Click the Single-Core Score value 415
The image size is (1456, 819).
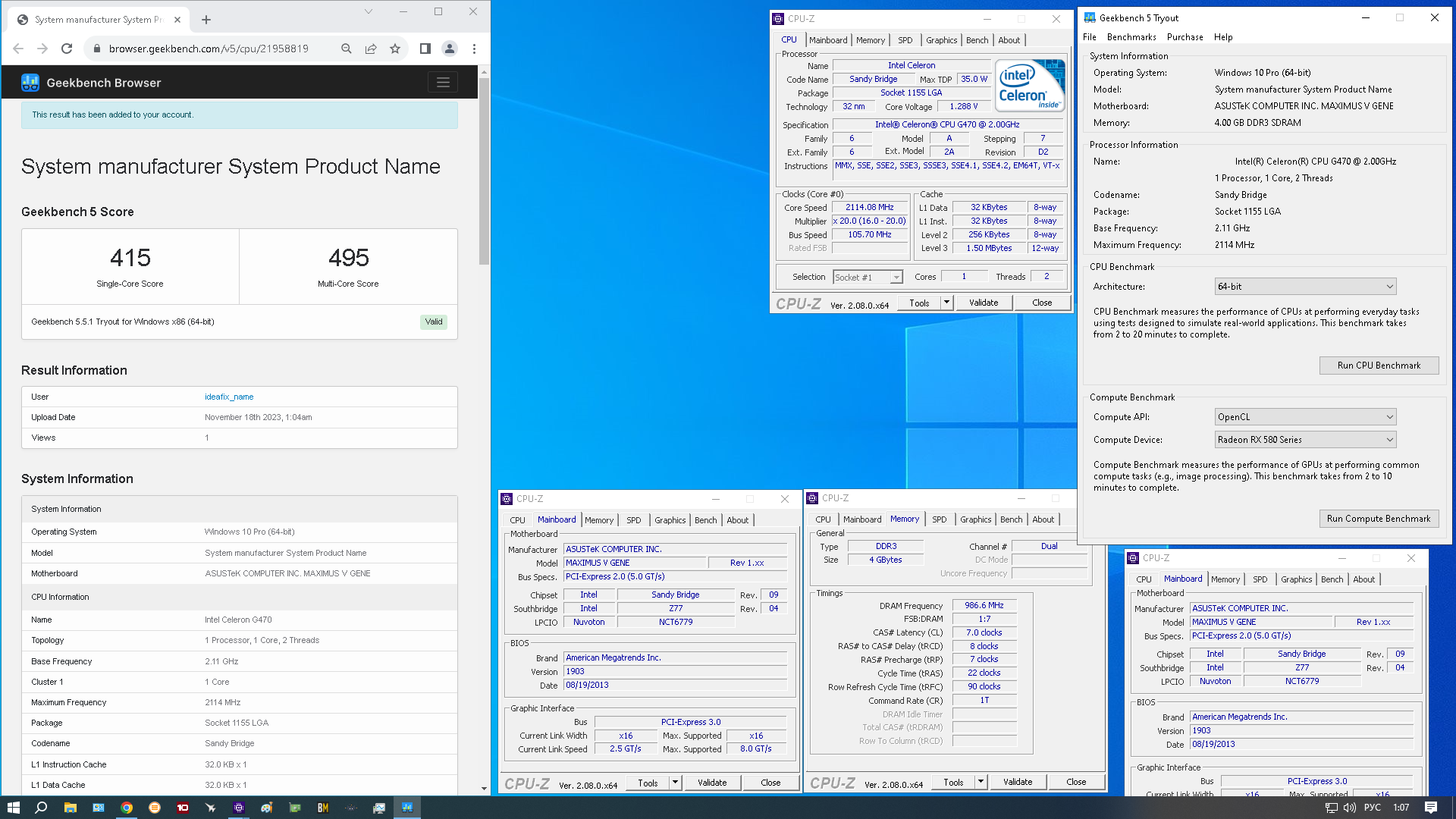coord(130,258)
